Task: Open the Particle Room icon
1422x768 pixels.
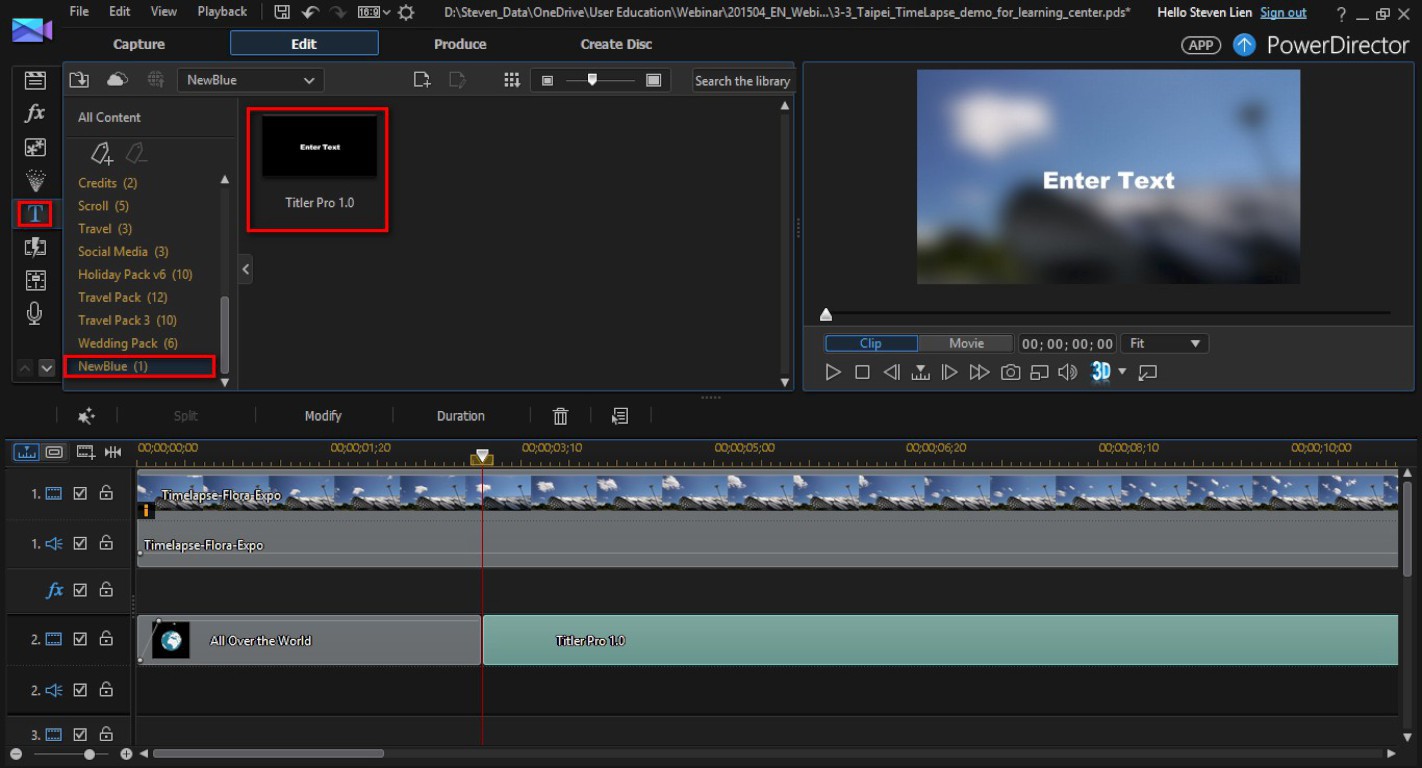Action: pos(35,180)
